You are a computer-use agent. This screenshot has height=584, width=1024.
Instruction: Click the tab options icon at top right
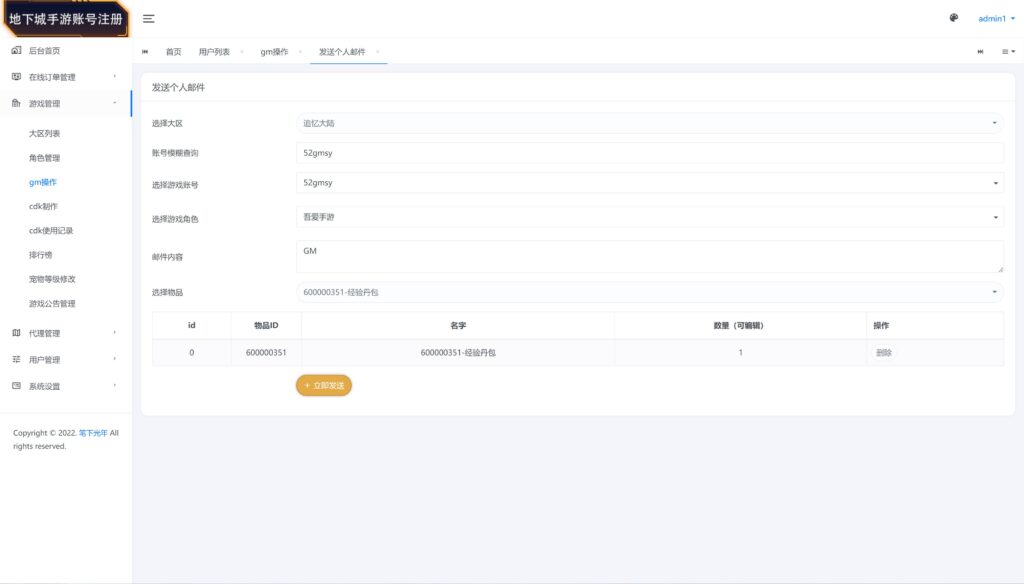tap(1009, 50)
